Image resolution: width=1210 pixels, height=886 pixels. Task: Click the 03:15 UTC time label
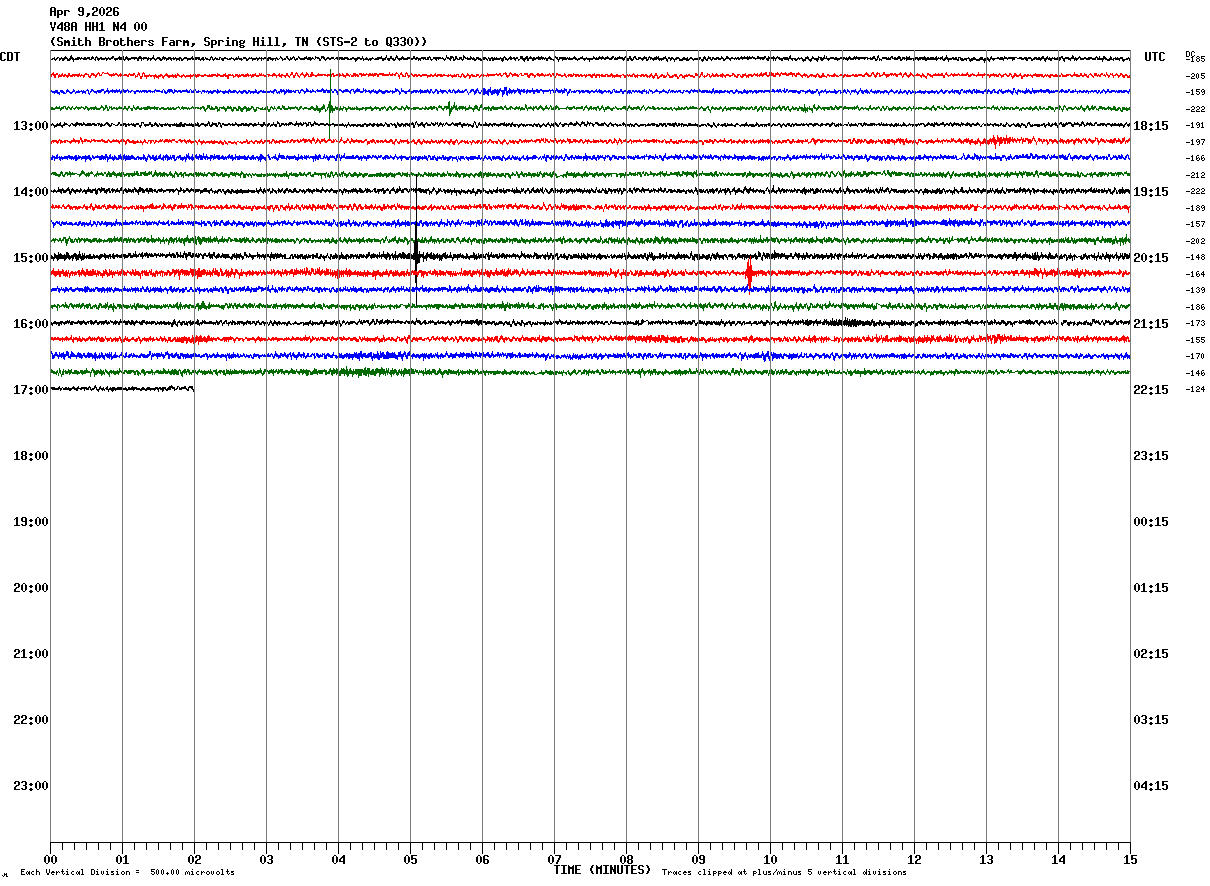pyautogui.click(x=1151, y=720)
